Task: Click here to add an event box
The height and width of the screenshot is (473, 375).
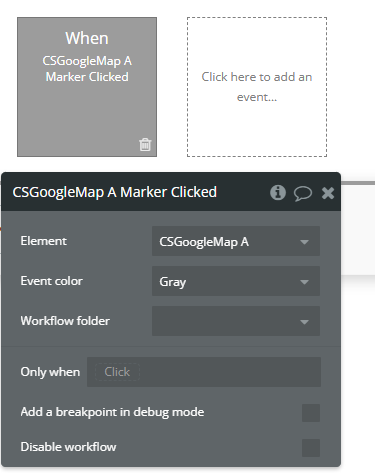Action: pos(257,87)
